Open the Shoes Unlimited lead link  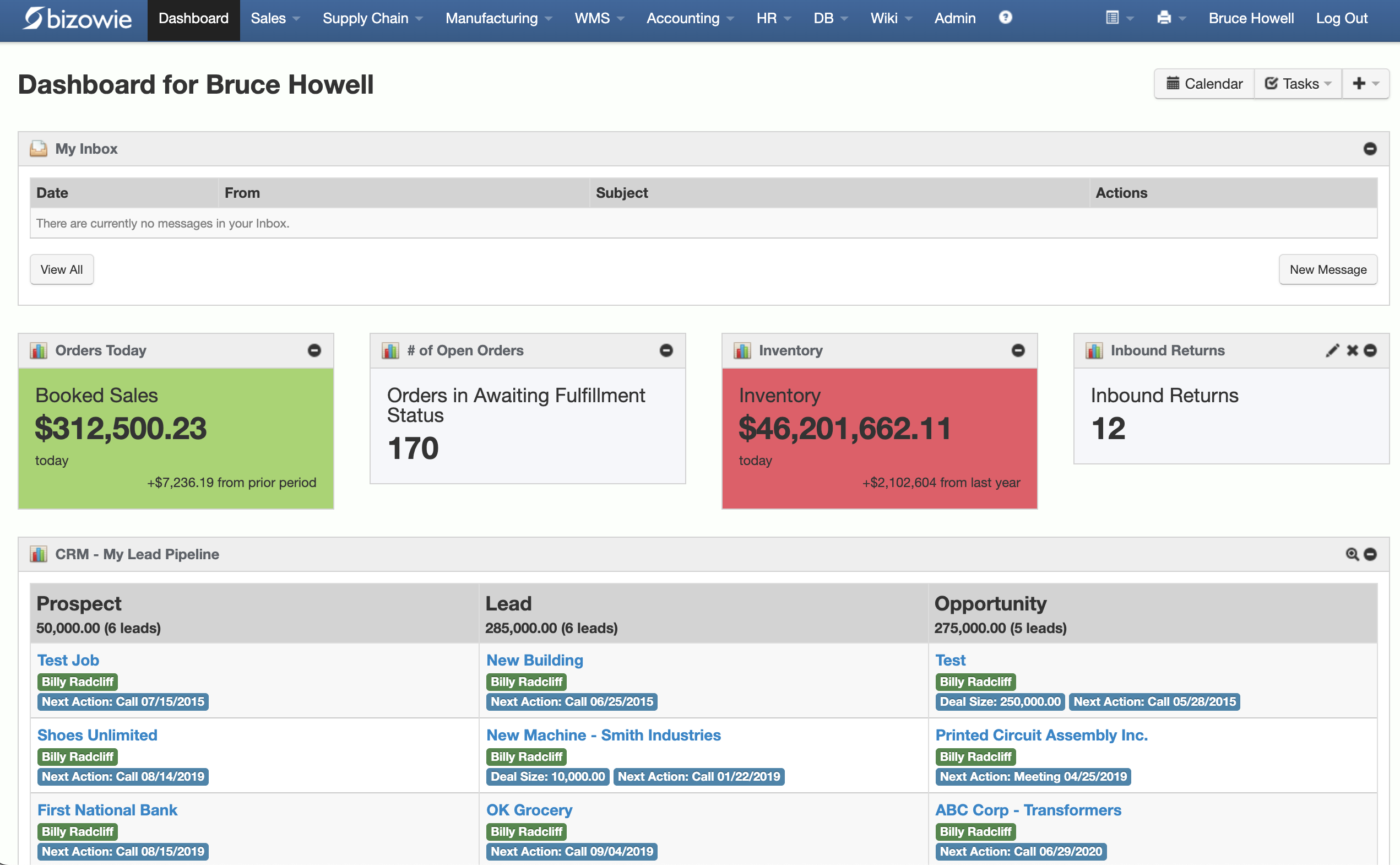pyautogui.click(x=97, y=734)
